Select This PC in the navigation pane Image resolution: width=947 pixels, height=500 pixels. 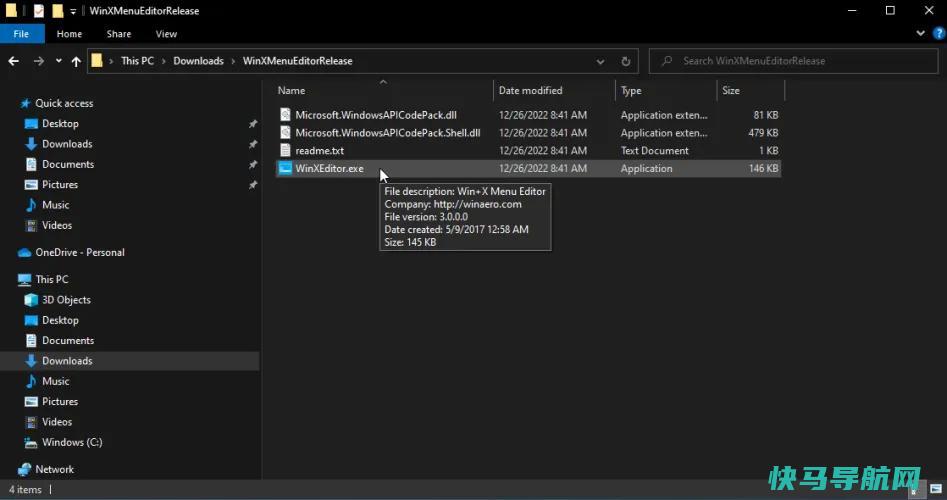point(51,280)
